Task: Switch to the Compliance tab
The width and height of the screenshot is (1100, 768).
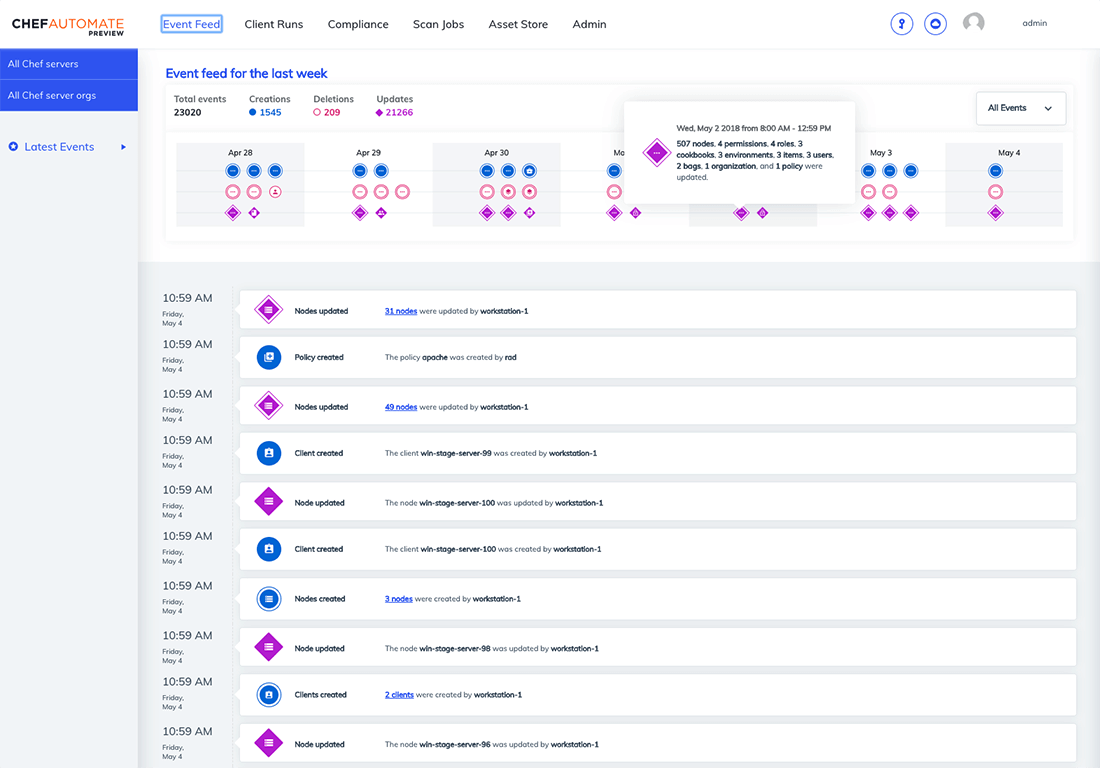Action: point(357,24)
